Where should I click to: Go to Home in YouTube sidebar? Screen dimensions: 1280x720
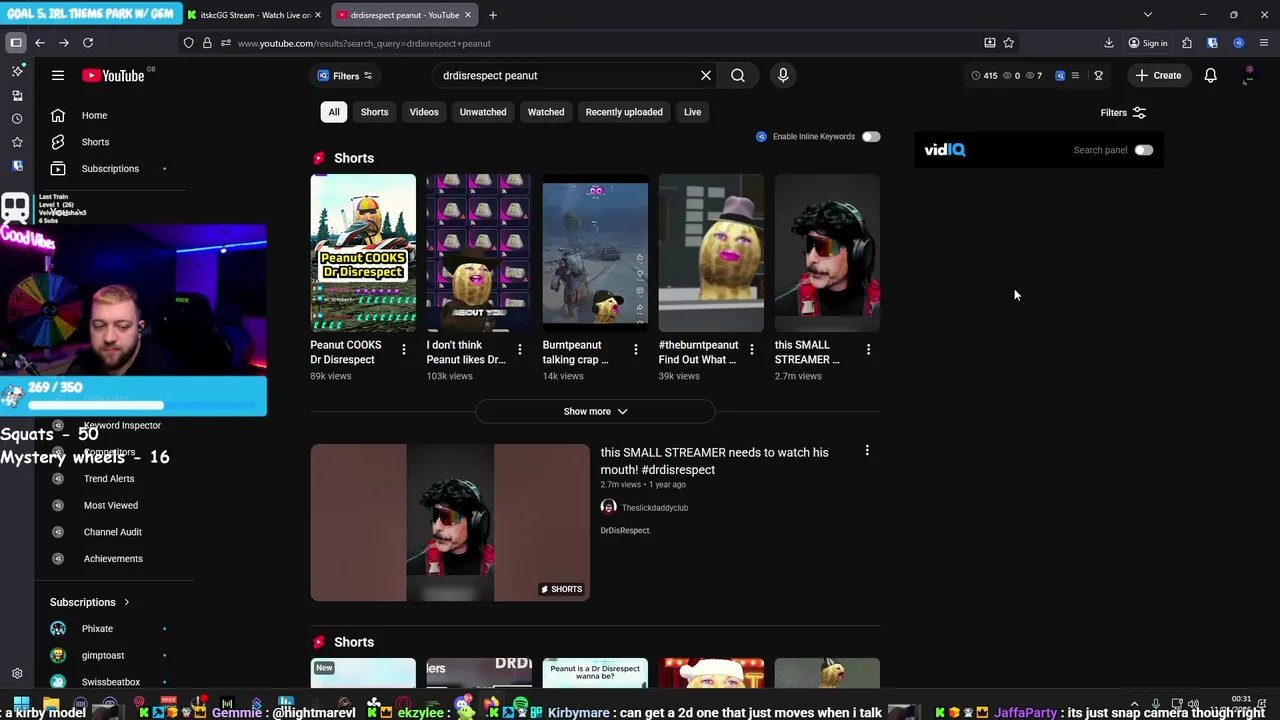click(94, 115)
